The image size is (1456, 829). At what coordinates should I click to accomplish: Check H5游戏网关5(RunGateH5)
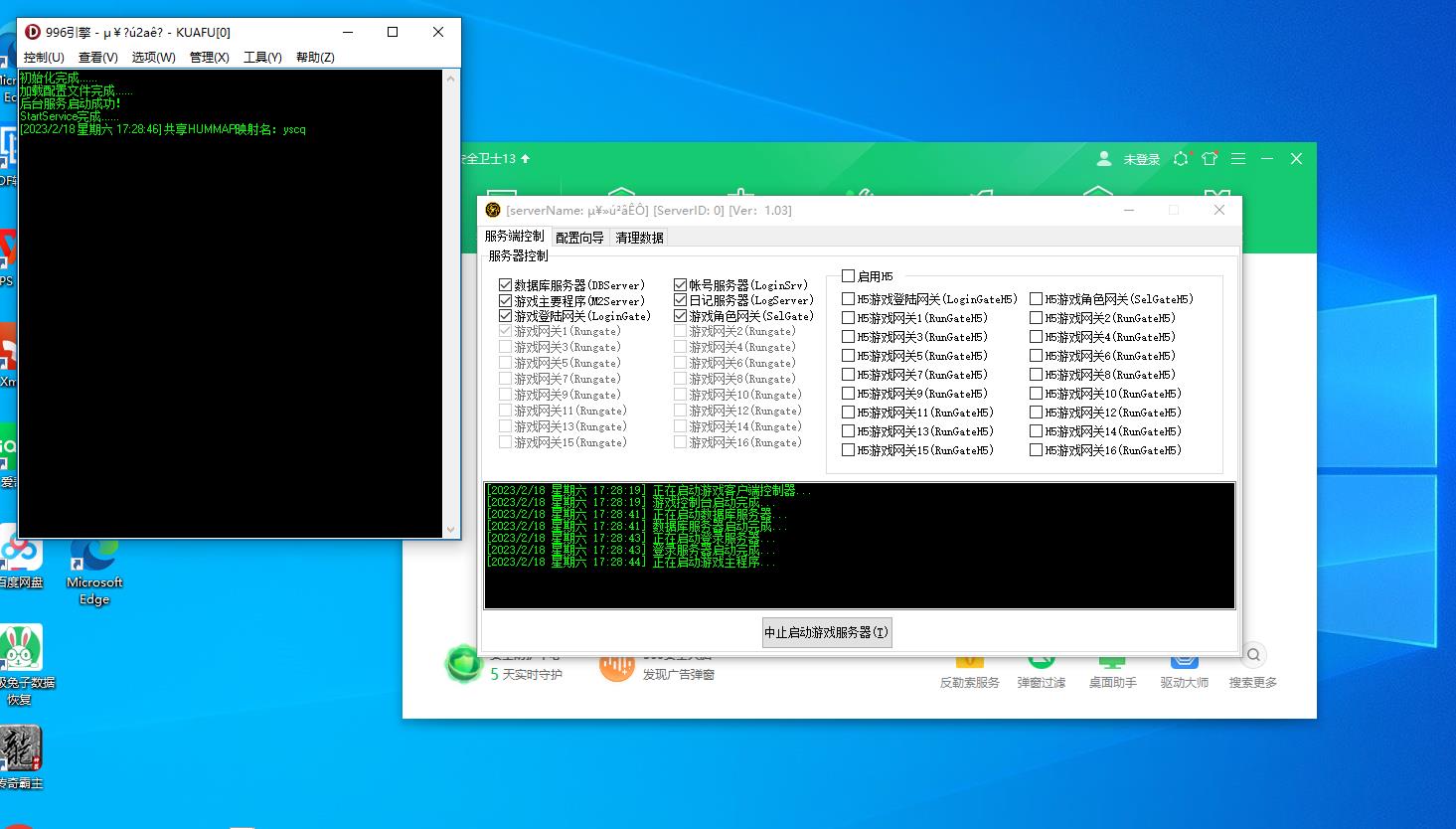point(848,356)
